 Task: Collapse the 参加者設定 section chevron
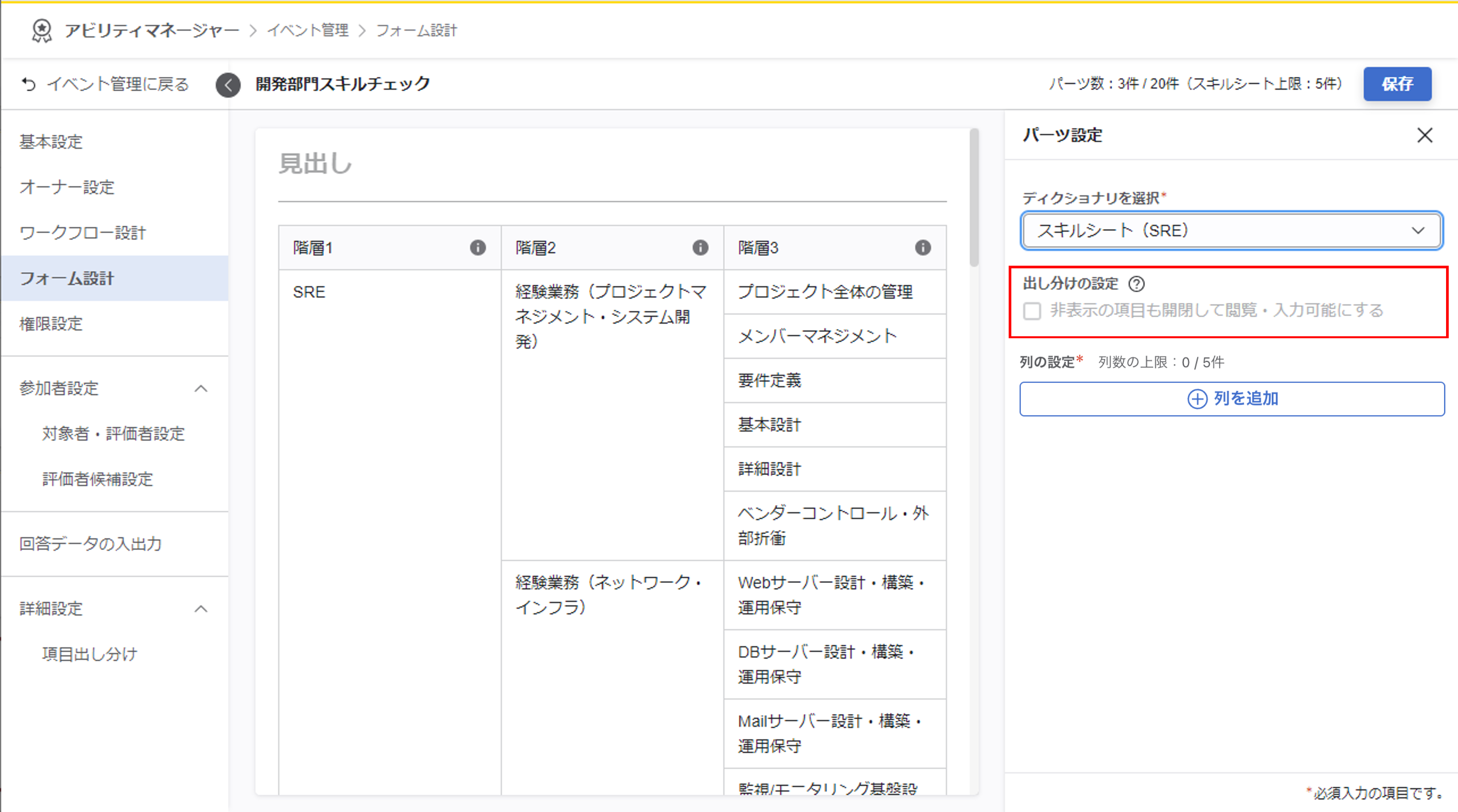[201, 388]
